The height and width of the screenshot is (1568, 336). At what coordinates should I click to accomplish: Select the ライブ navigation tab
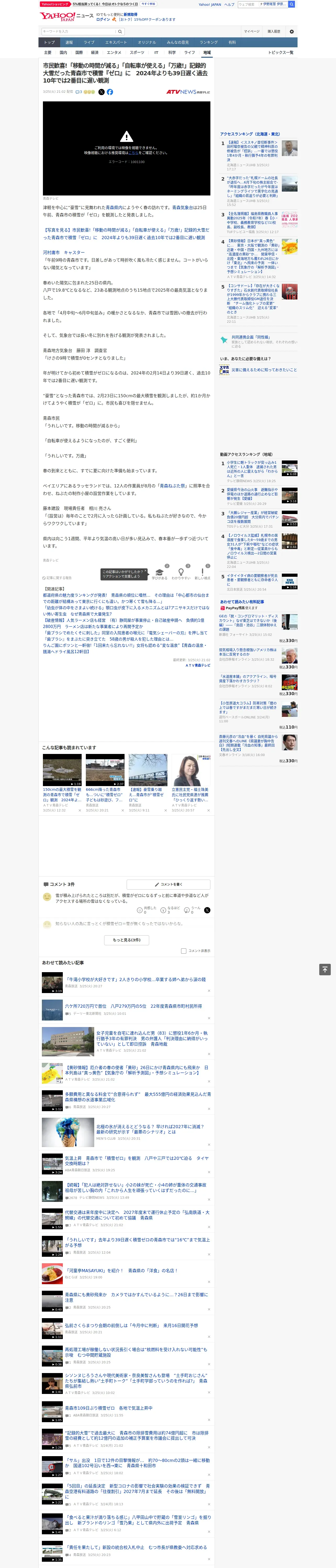point(89,42)
